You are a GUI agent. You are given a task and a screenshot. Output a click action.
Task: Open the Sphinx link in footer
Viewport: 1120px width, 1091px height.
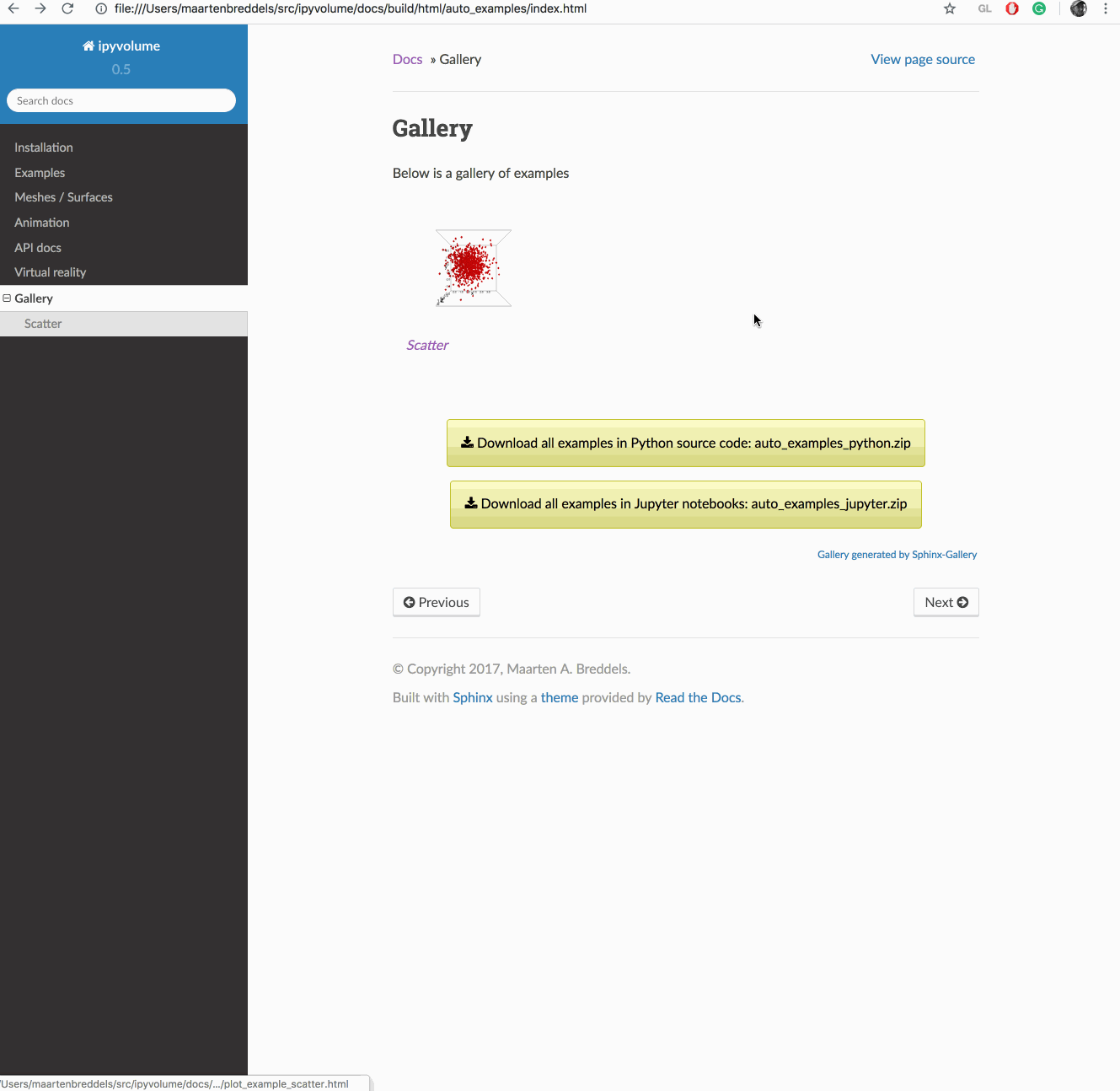473,697
